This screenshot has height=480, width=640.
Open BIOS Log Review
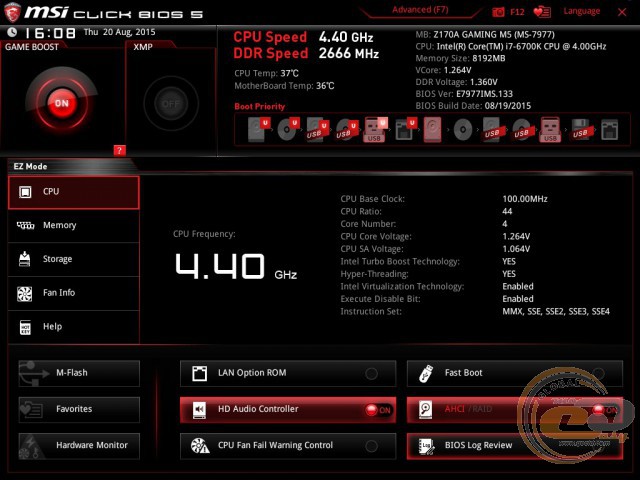(515, 446)
